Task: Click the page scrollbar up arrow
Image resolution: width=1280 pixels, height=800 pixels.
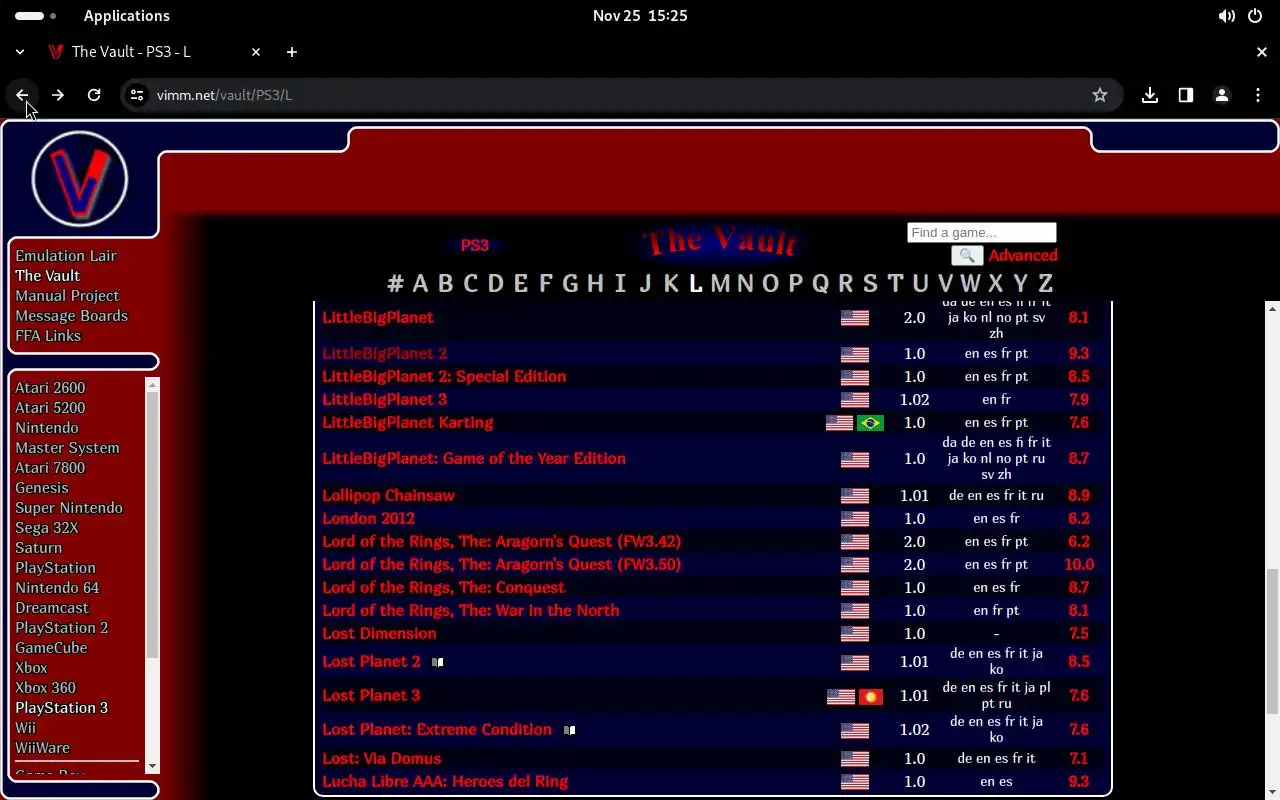Action: click(x=1272, y=309)
